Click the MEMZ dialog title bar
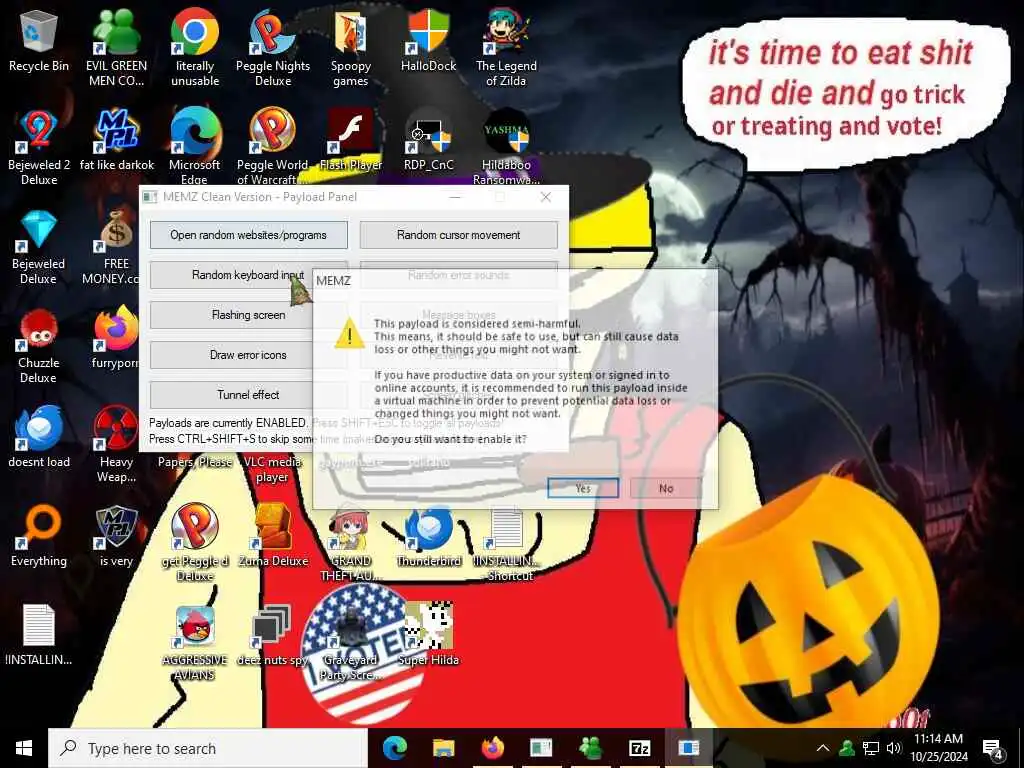The width and height of the screenshot is (1024, 768). pyautogui.click(x=515, y=281)
